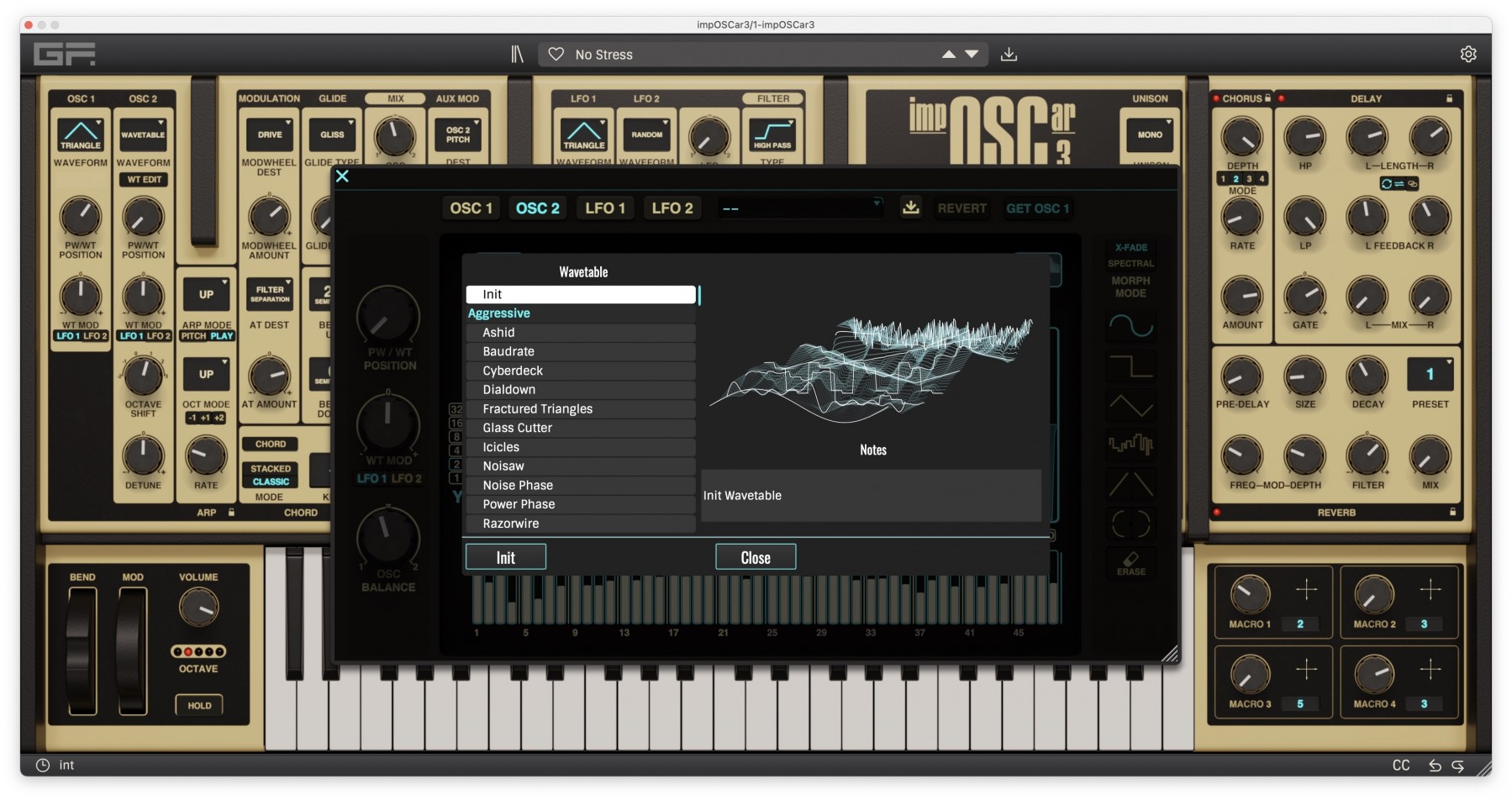
Task: Click the VOLUME knob
Action: pyautogui.click(x=198, y=607)
